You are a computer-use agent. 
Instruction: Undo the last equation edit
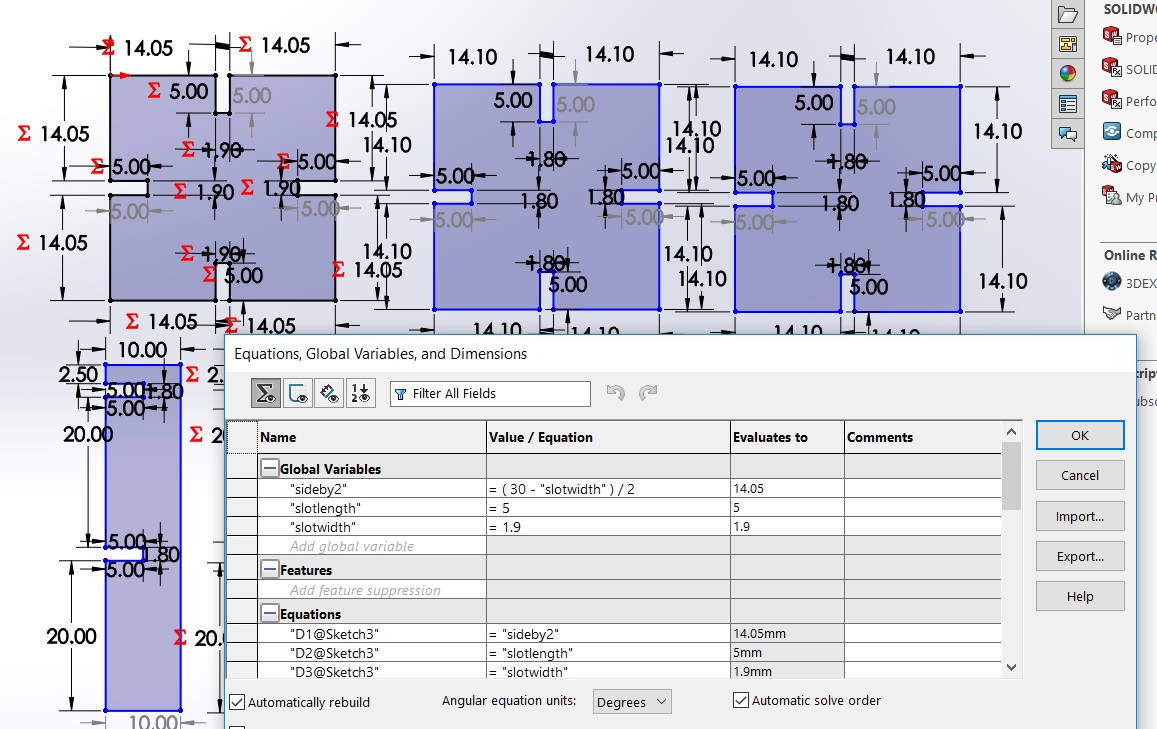pos(615,393)
